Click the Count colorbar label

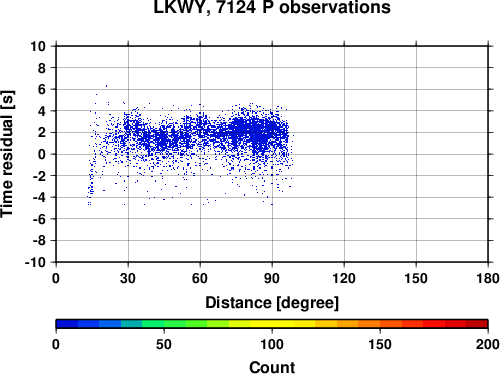(272, 367)
